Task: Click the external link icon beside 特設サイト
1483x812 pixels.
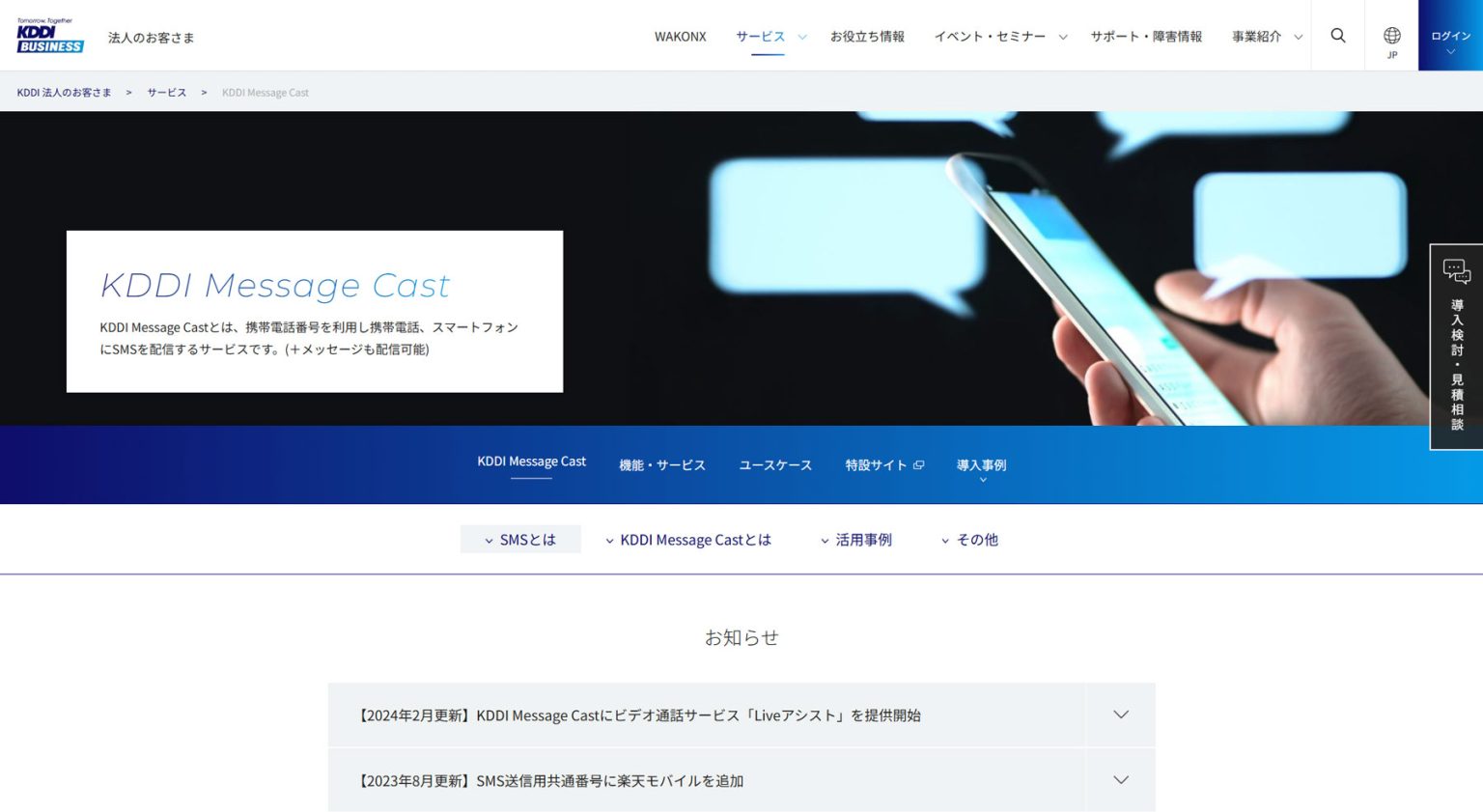Action: [x=918, y=464]
